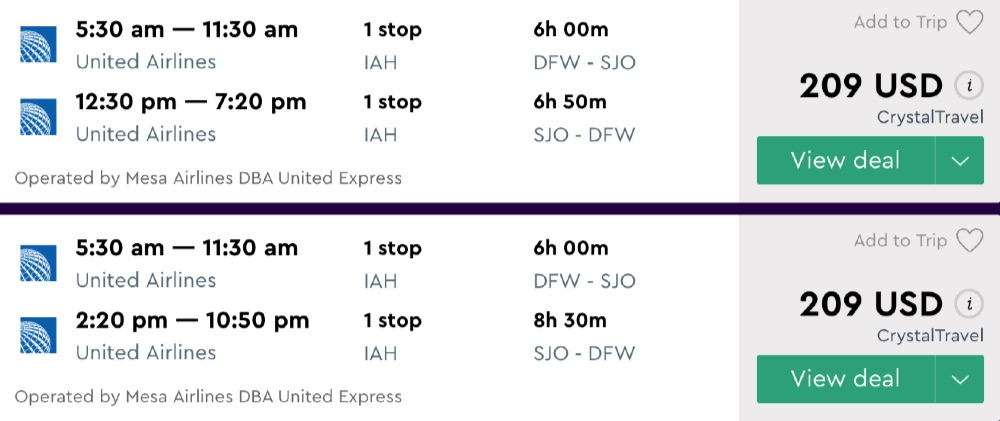Click Add to Trip on the second result
The image size is (1000, 421).
(900, 240)
